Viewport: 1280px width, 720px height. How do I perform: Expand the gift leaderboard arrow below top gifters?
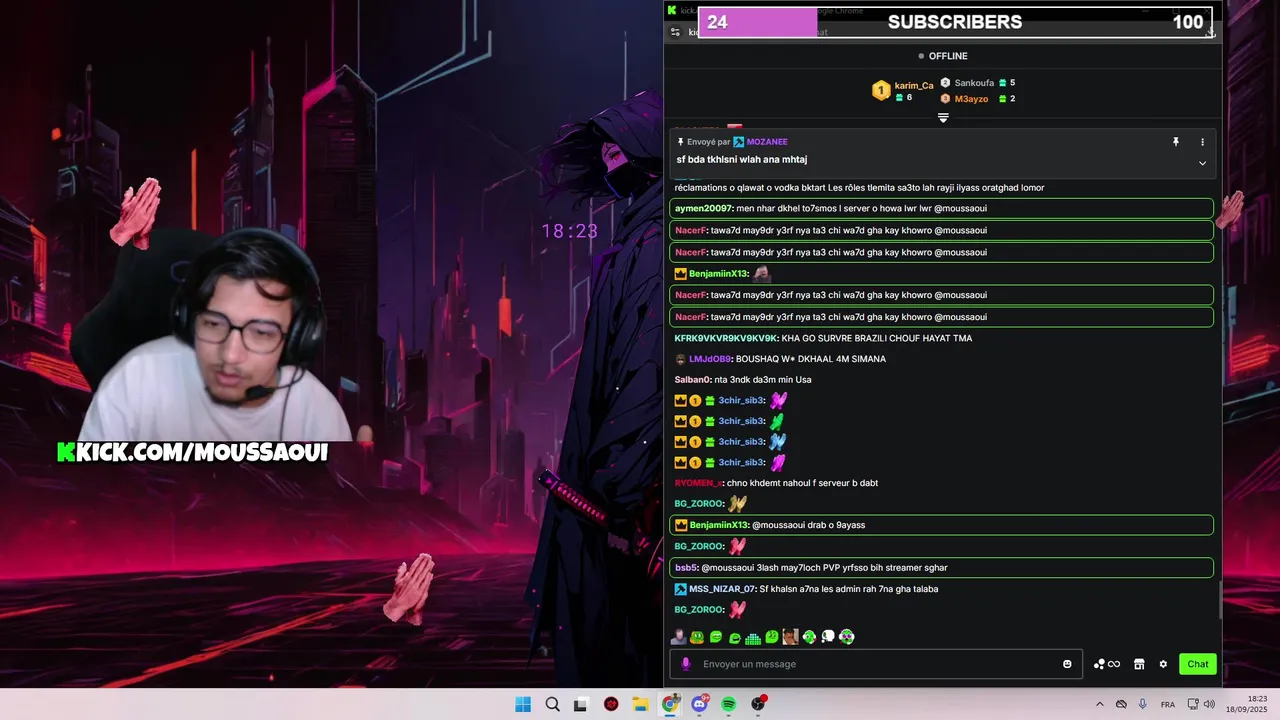[943, 118]
